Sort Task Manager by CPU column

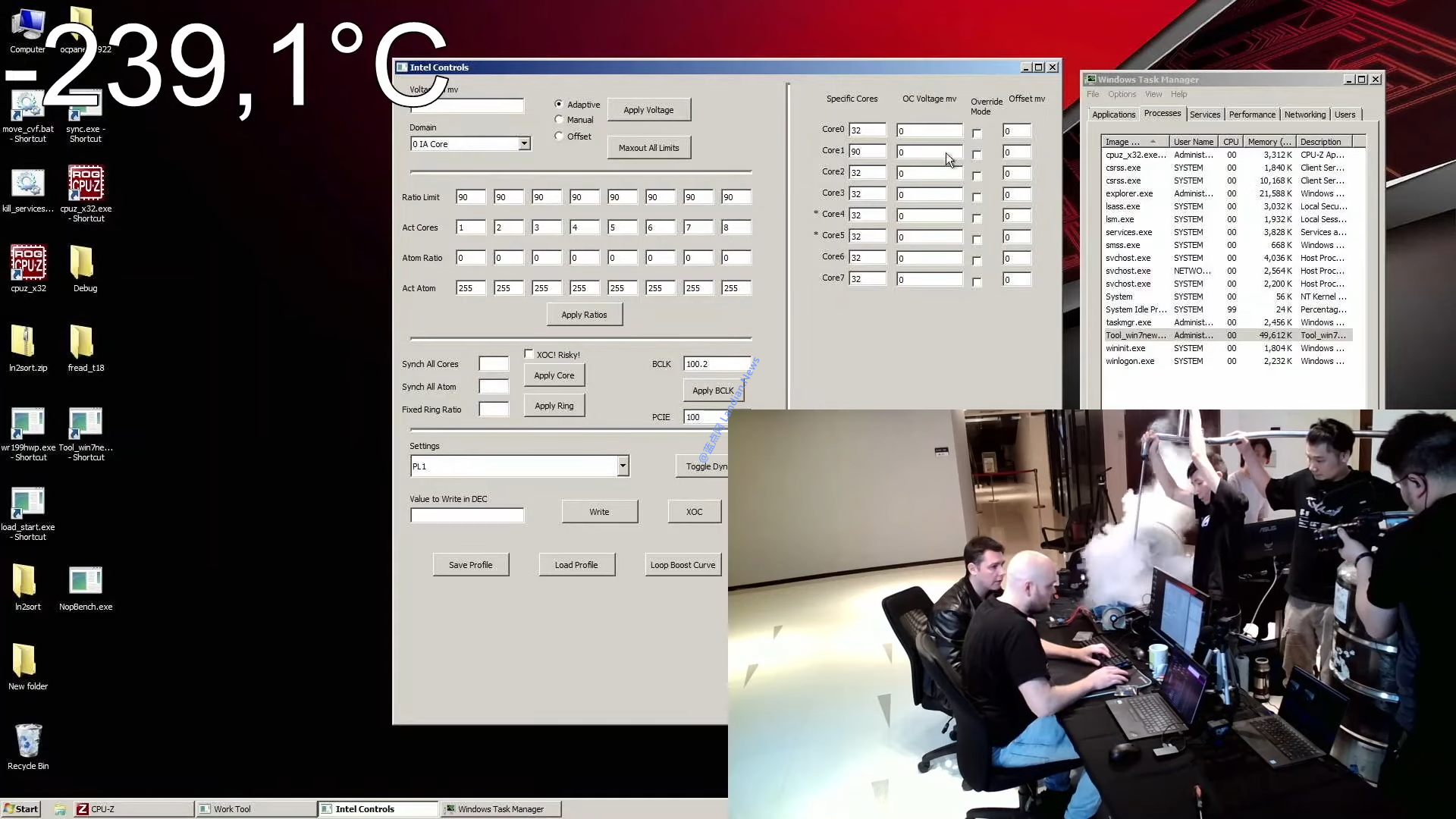(1231, 142)
